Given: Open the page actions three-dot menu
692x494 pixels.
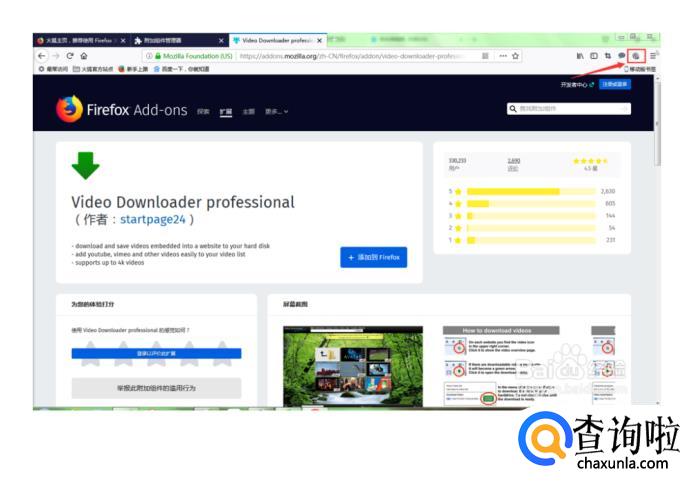Looking at the screenshot, I should pyautogui.click(x=503, y=56).
